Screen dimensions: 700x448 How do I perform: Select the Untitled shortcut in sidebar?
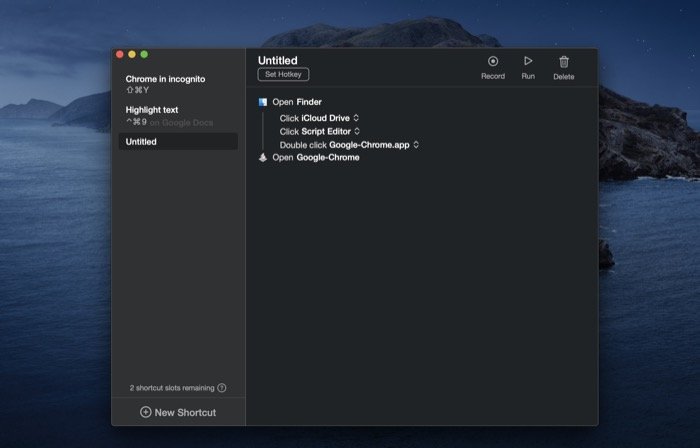coord(178,141)
